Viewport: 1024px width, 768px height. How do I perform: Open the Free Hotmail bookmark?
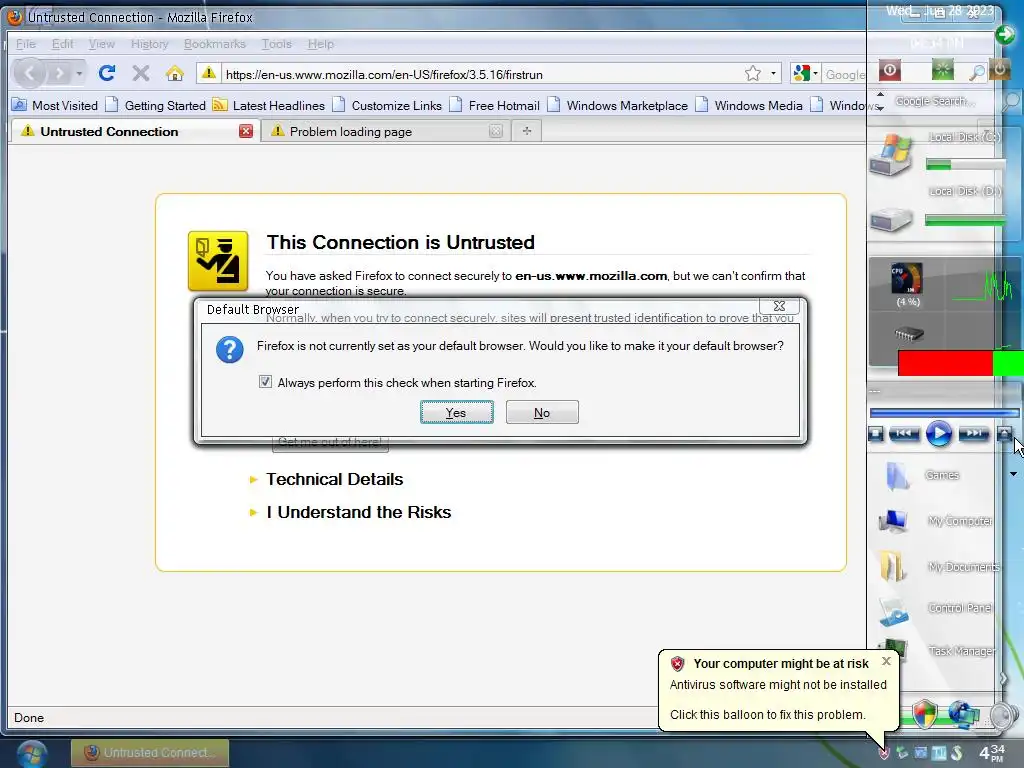494,105
